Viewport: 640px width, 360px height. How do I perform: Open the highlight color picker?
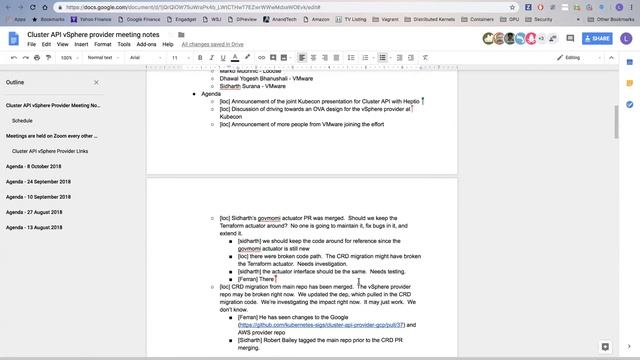coord(247,58)
